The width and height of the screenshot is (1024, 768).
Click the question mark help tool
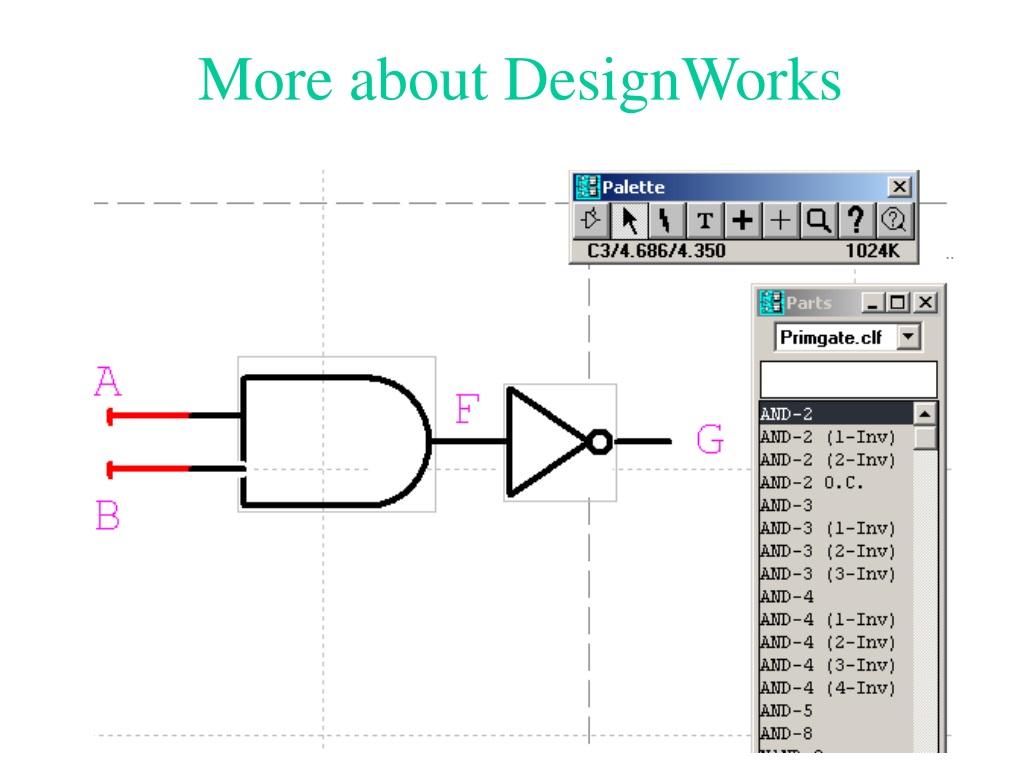click(x=856, y=220)
